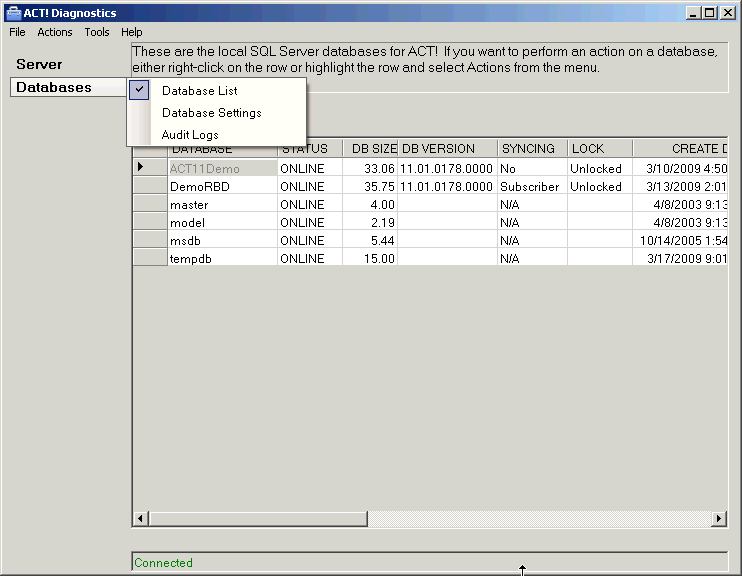742x576 pixels.
Task: Select the tempdb row header
Action: click(x=149, y=258)
